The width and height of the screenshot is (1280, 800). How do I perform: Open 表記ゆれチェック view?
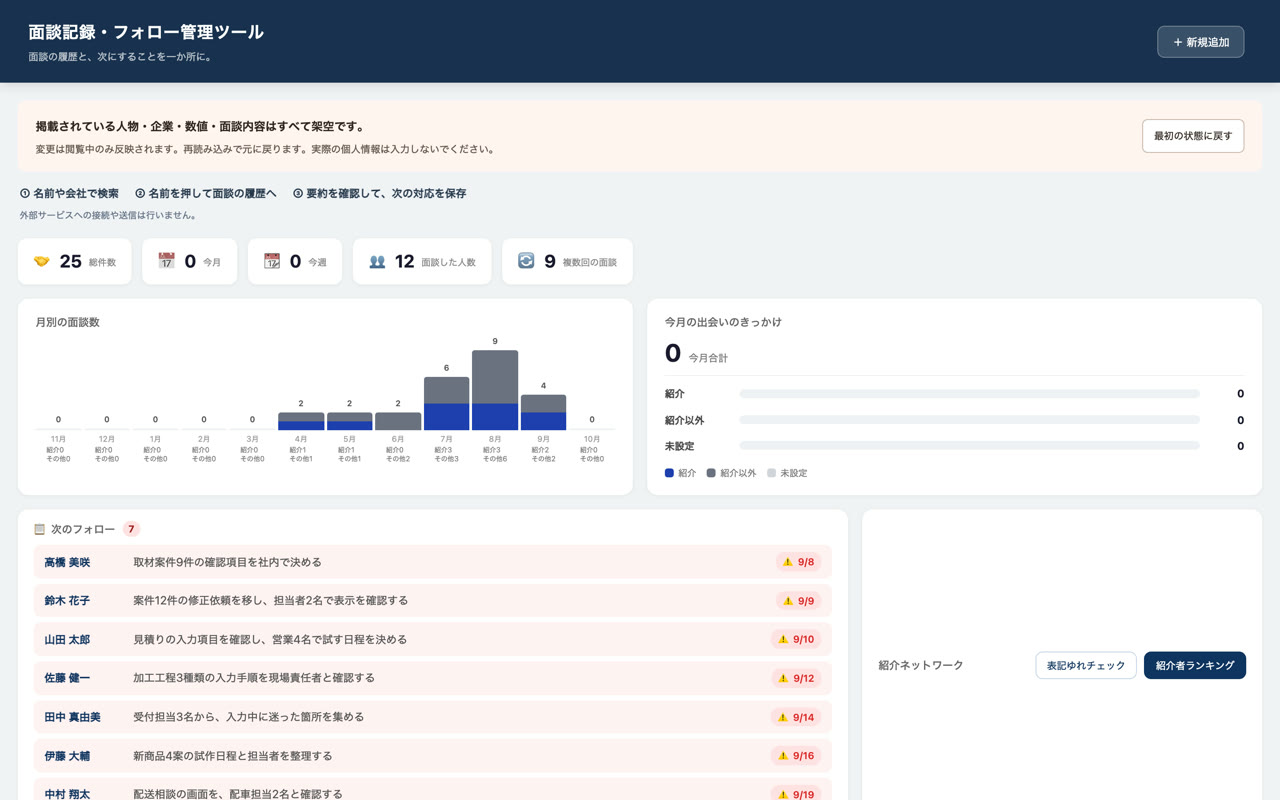(x=1086, y=665)
